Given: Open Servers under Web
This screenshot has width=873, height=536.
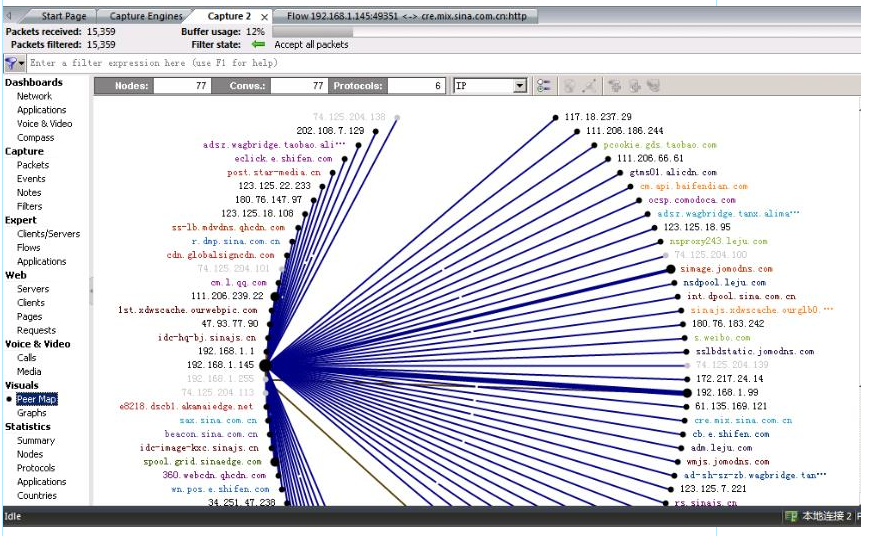Looking at the screenshot, I should (x=33, y=289).
